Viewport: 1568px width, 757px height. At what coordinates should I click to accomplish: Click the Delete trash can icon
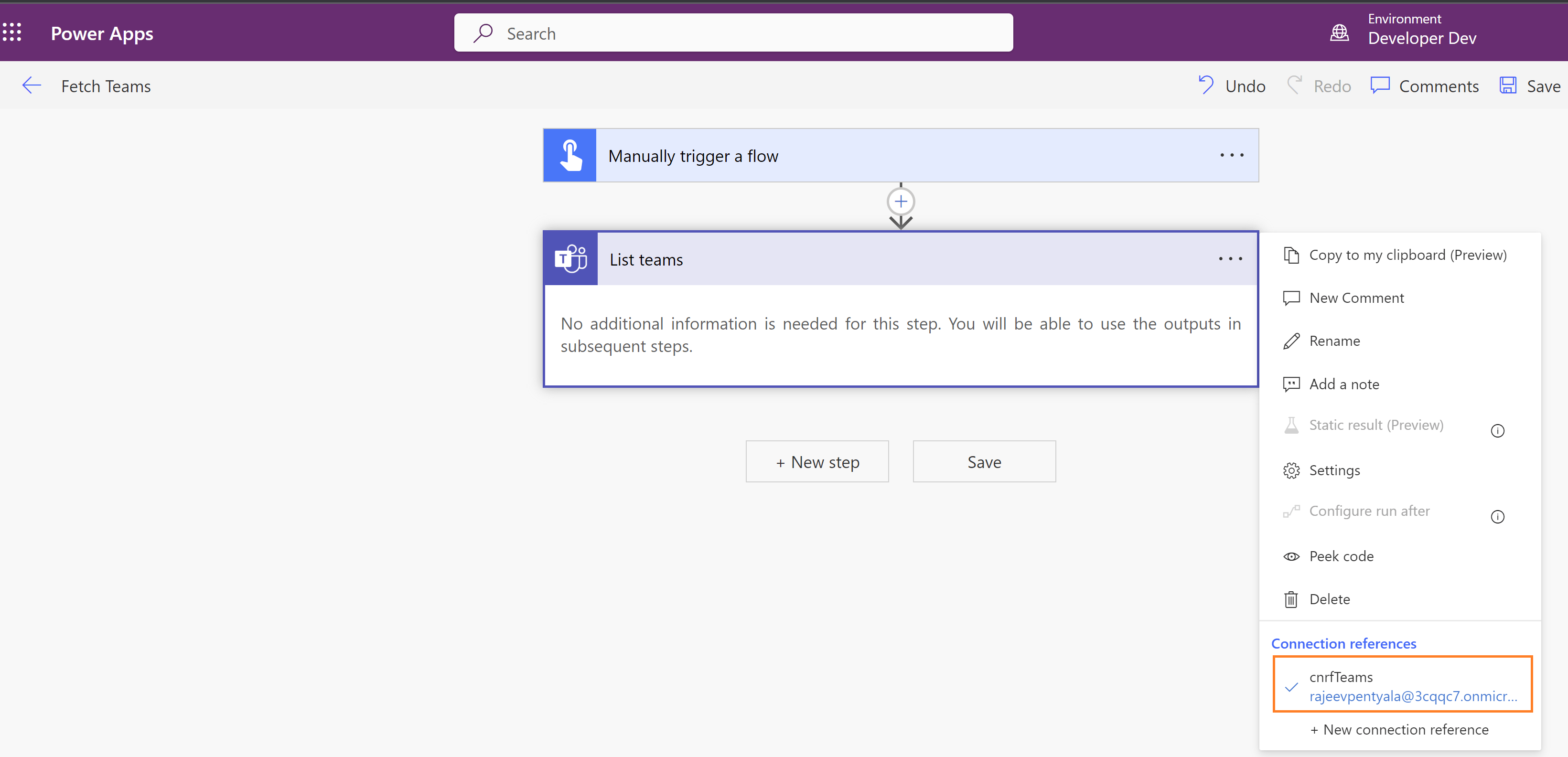click(x=1291, y=599)
